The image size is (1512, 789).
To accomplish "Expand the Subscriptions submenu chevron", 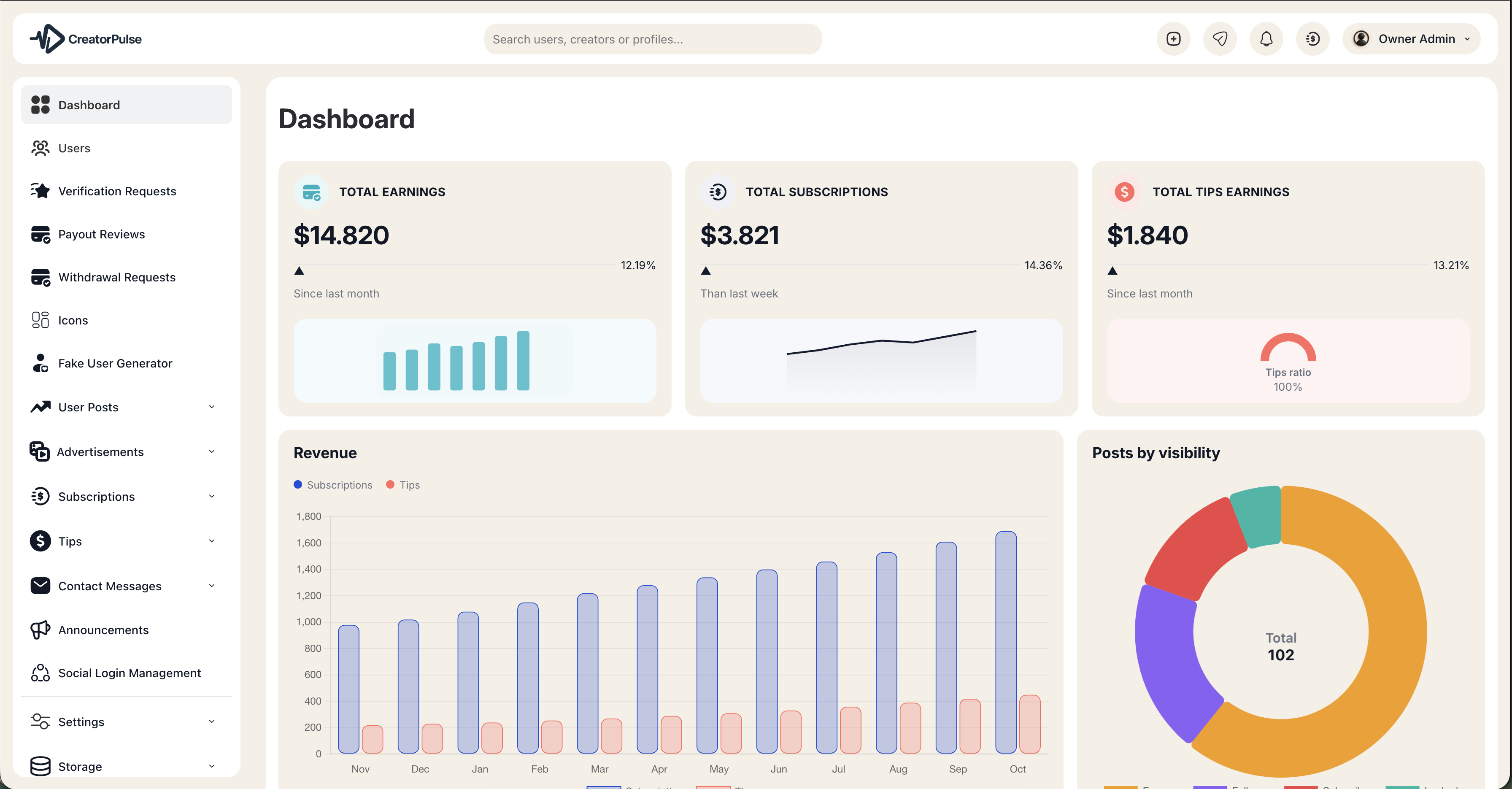I will coord(212,496).
